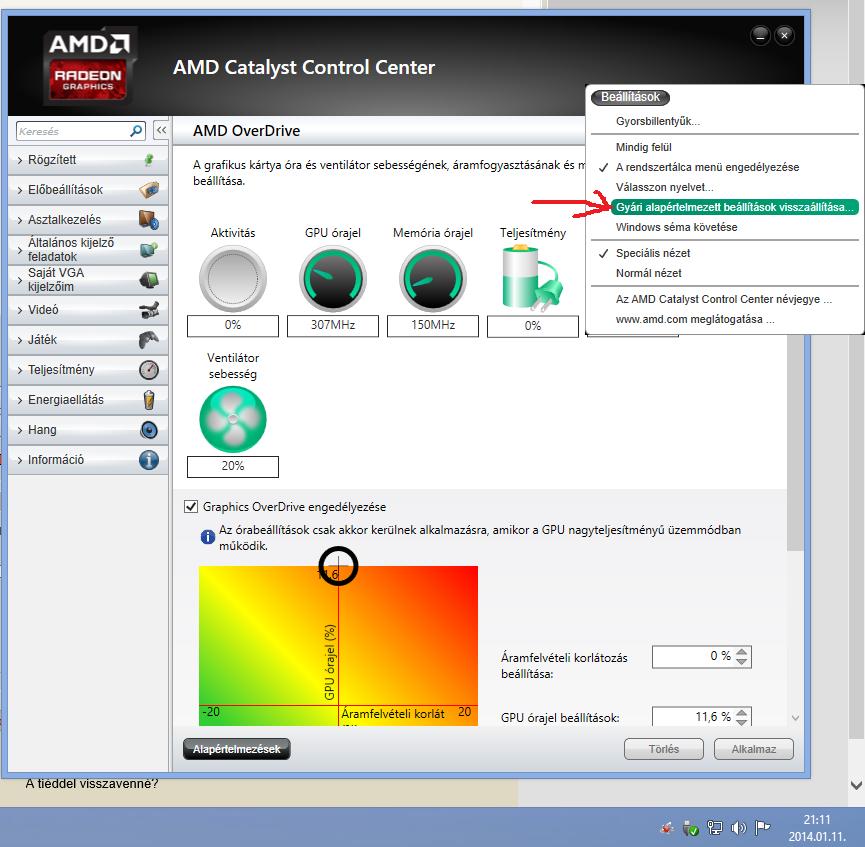Image resolution: width=865 pixels, height=847 pixels.
Task: Increase Áramfelvételi korlátozás value with up arrow
Action: (x=742, y=652)
